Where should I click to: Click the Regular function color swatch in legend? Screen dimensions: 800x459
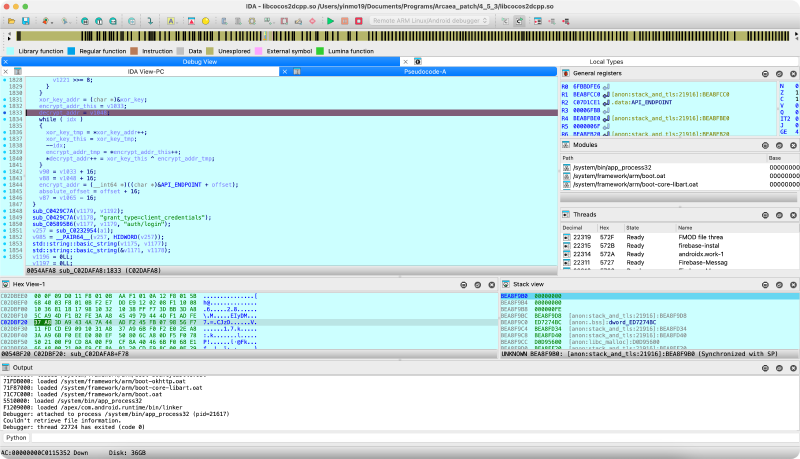(x=73, y=49)
